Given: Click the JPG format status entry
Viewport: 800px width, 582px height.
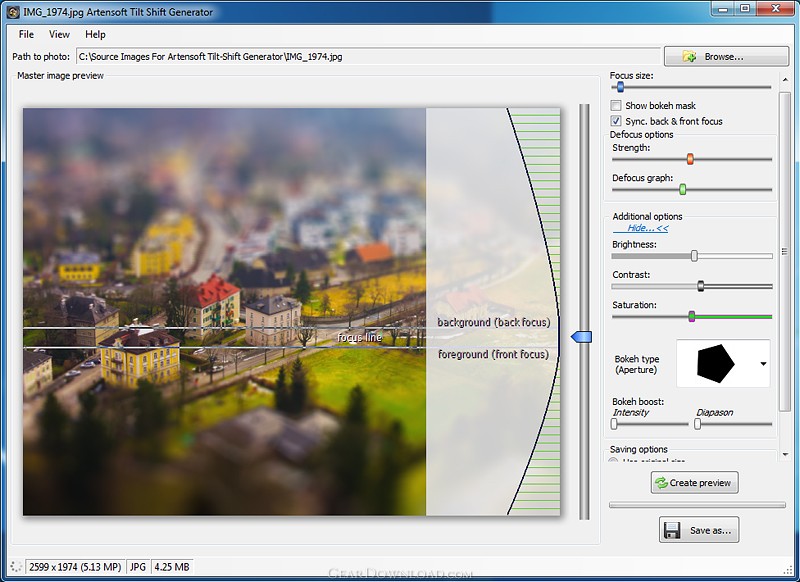Looking at the screenshot, I should (x=138, y=567).
